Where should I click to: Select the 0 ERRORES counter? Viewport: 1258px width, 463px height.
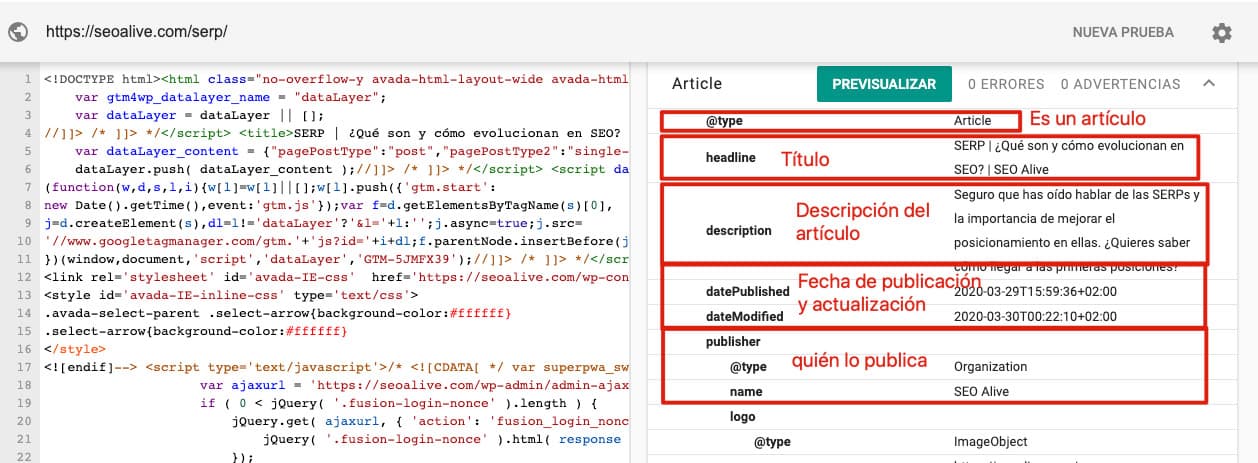point(1006,84)
